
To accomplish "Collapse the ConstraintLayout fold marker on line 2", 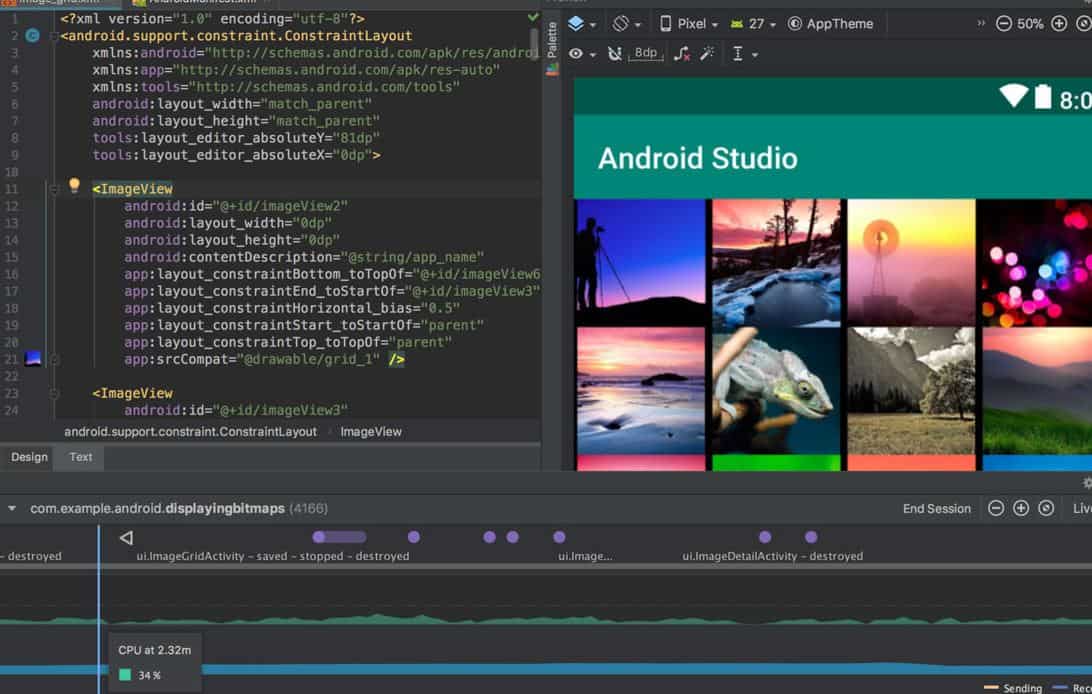I will 54,36.
